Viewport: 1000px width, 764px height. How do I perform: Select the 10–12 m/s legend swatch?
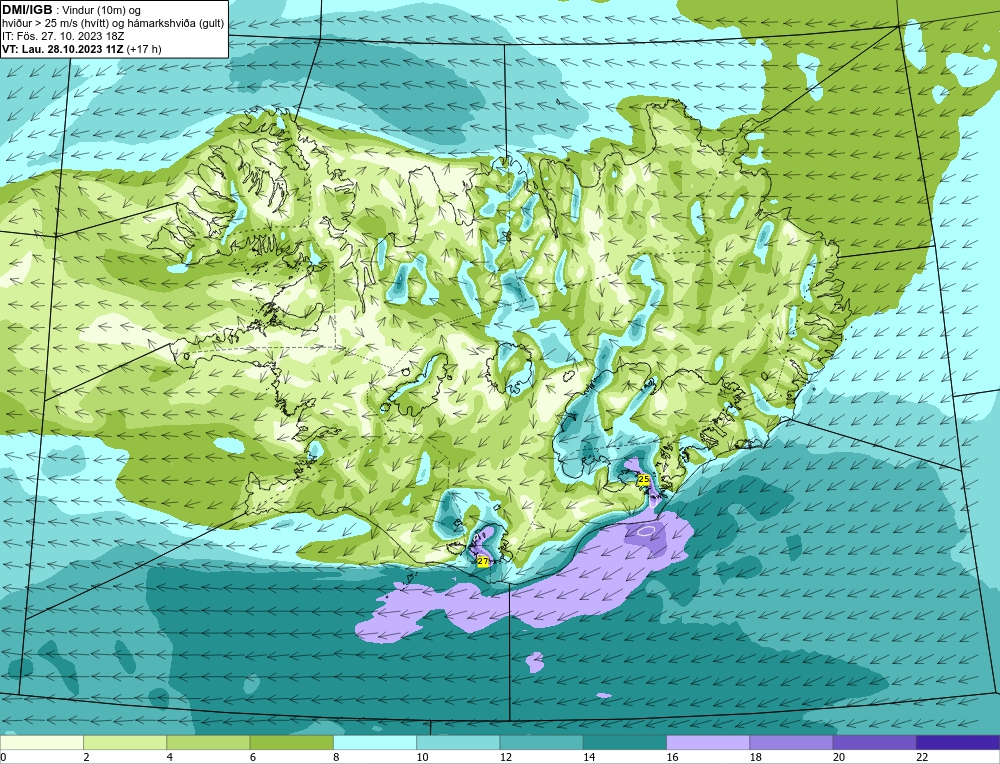point(458,742)
